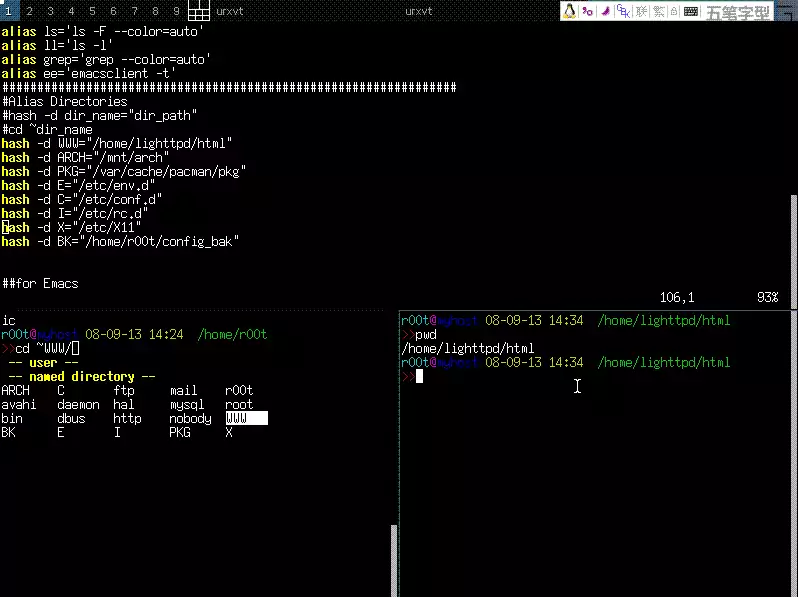Toggle the 繁 traditional Chinese icon
The image size is (798, 597).
(658, 11)
